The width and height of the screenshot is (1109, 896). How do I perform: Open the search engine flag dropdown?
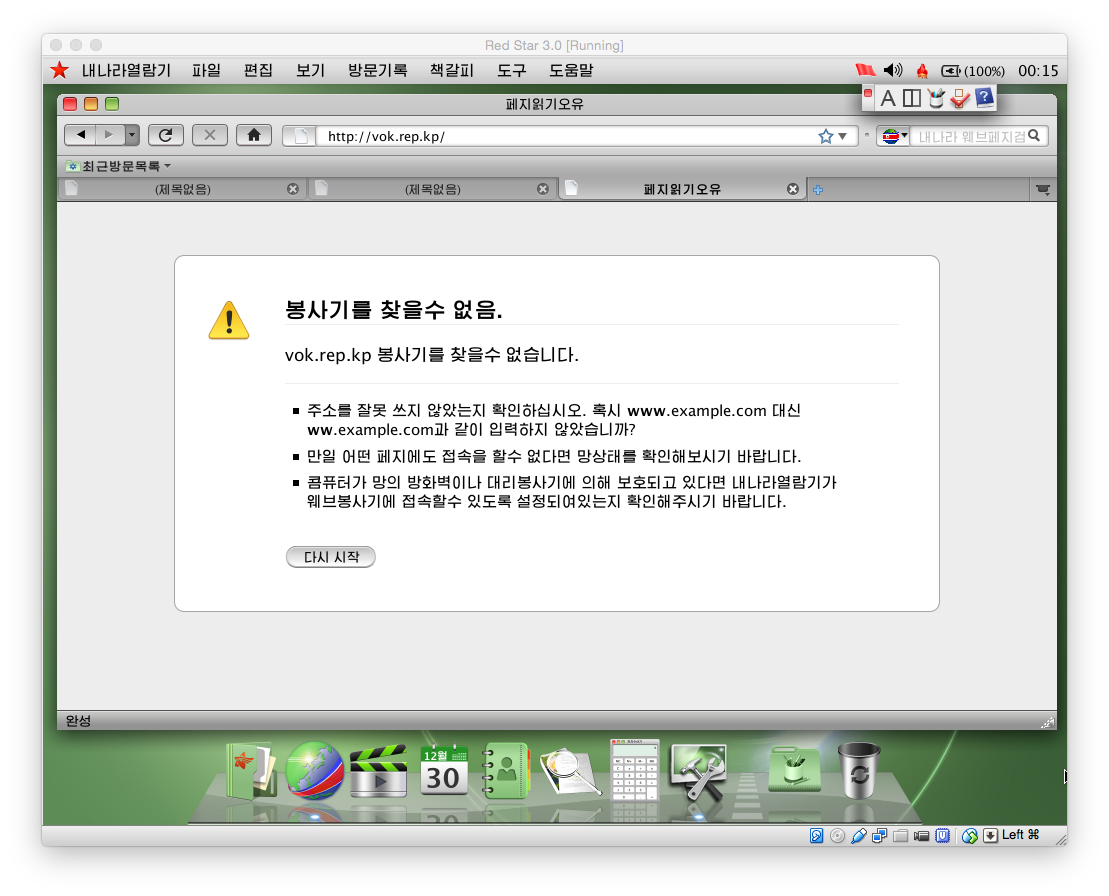click(x=892, y=136)
